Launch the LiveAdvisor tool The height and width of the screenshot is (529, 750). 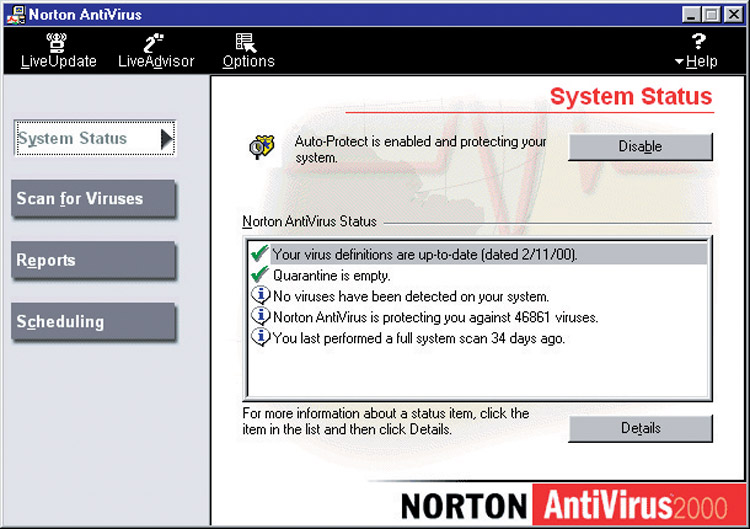pos(156,51)
